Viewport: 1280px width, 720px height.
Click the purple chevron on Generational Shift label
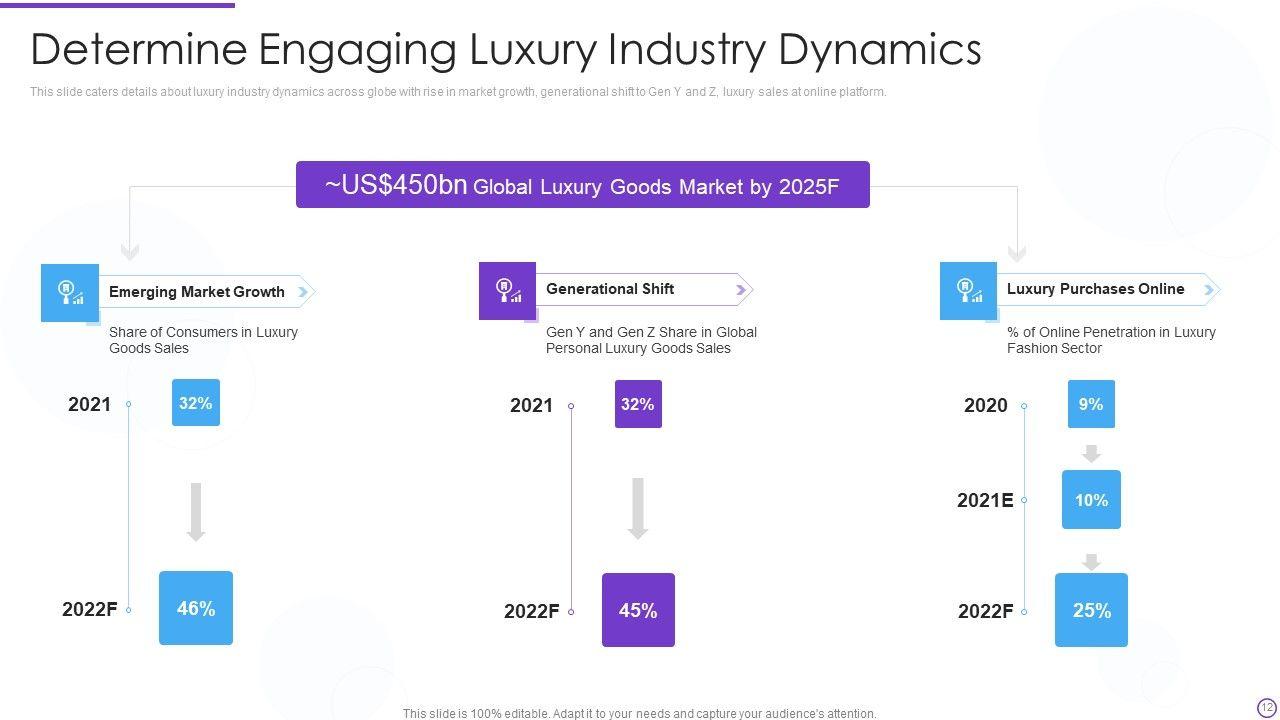pos(741,290)
